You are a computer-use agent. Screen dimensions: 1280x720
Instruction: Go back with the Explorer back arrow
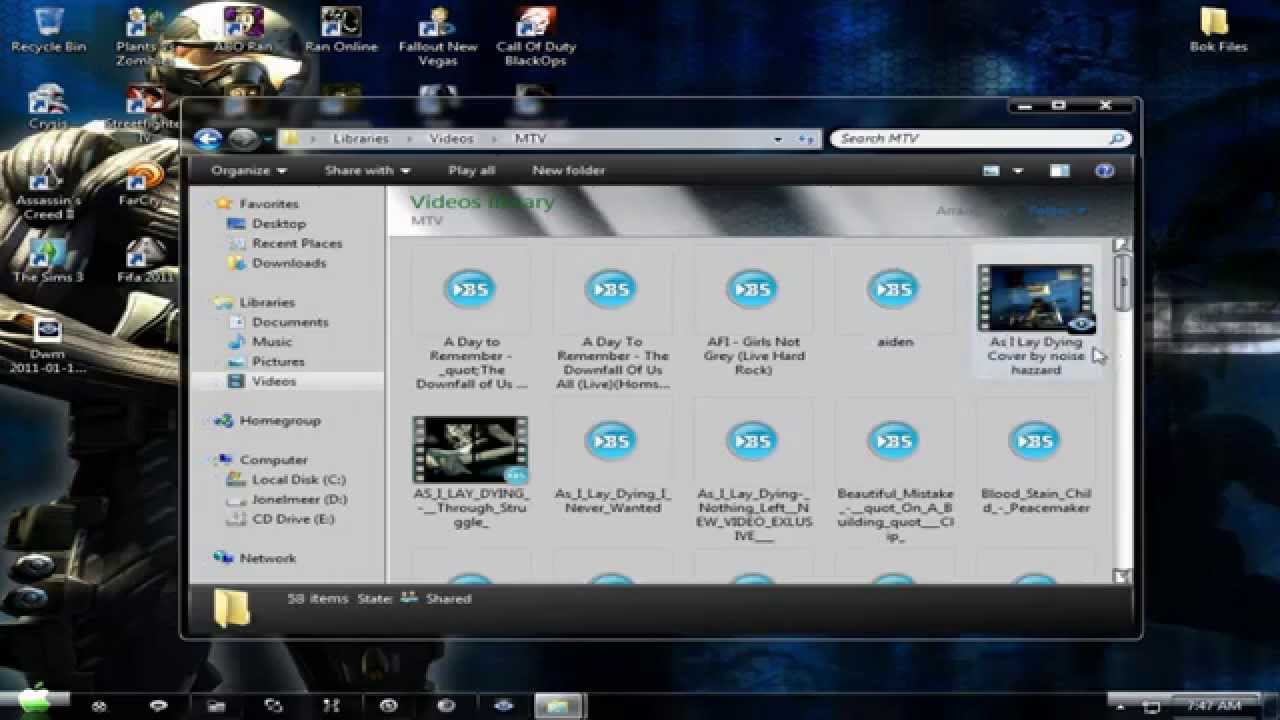pos(208,139)
